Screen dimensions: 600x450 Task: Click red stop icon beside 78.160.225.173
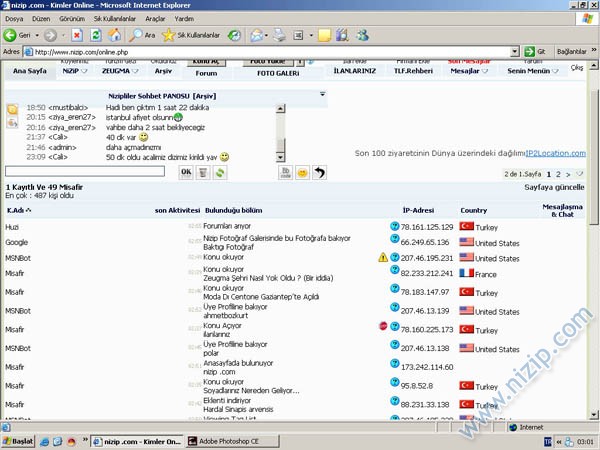pyautogui.click(x=383, y=326)
